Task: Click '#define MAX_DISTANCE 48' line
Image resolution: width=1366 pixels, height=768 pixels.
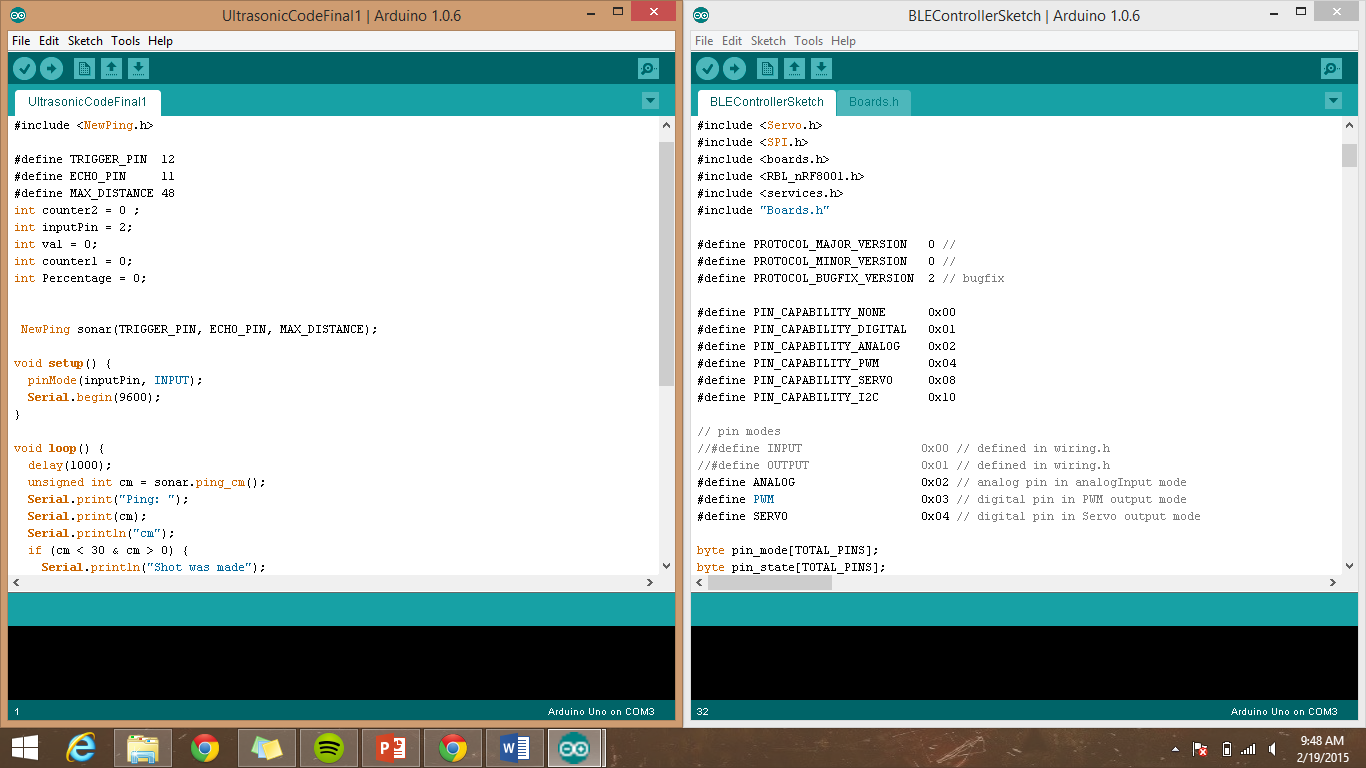Action: point(94,193)
